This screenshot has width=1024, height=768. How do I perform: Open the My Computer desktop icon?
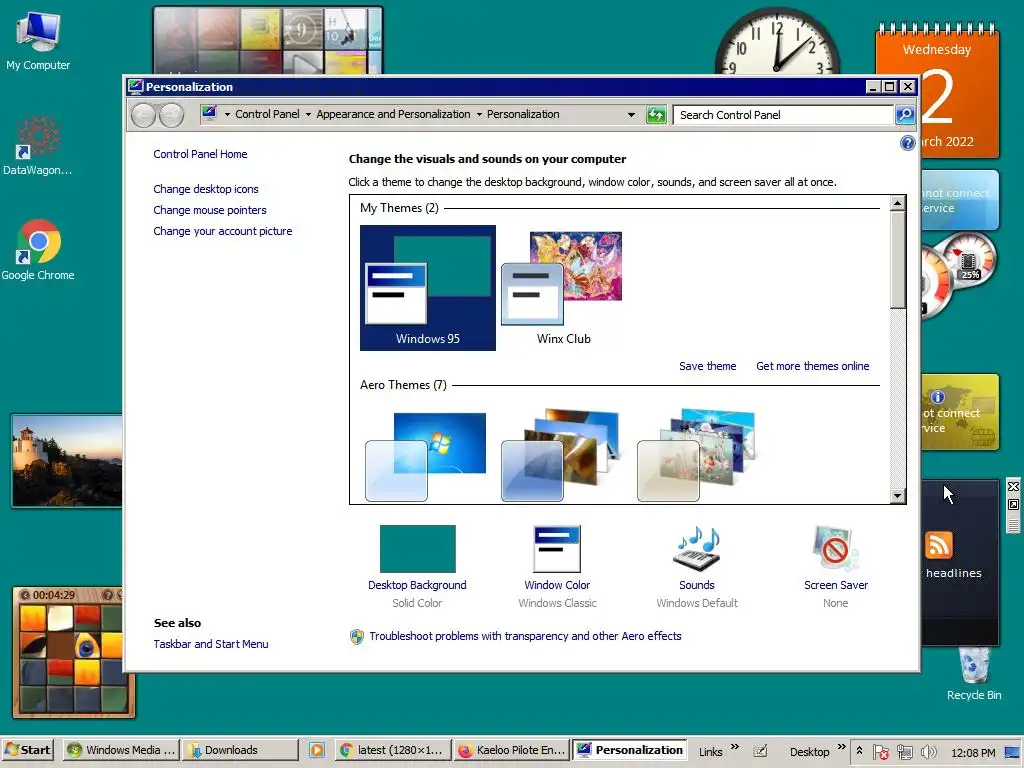click(38, 40)
